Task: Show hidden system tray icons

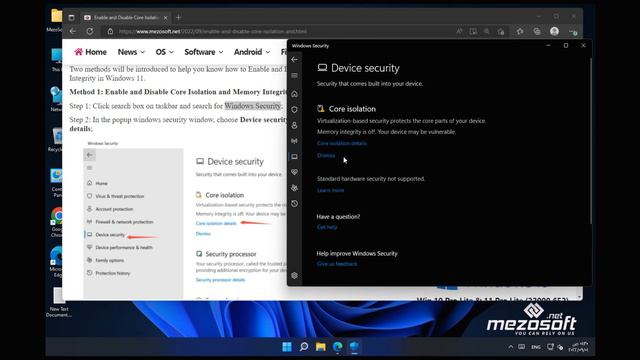Action: tap(511, 347)
